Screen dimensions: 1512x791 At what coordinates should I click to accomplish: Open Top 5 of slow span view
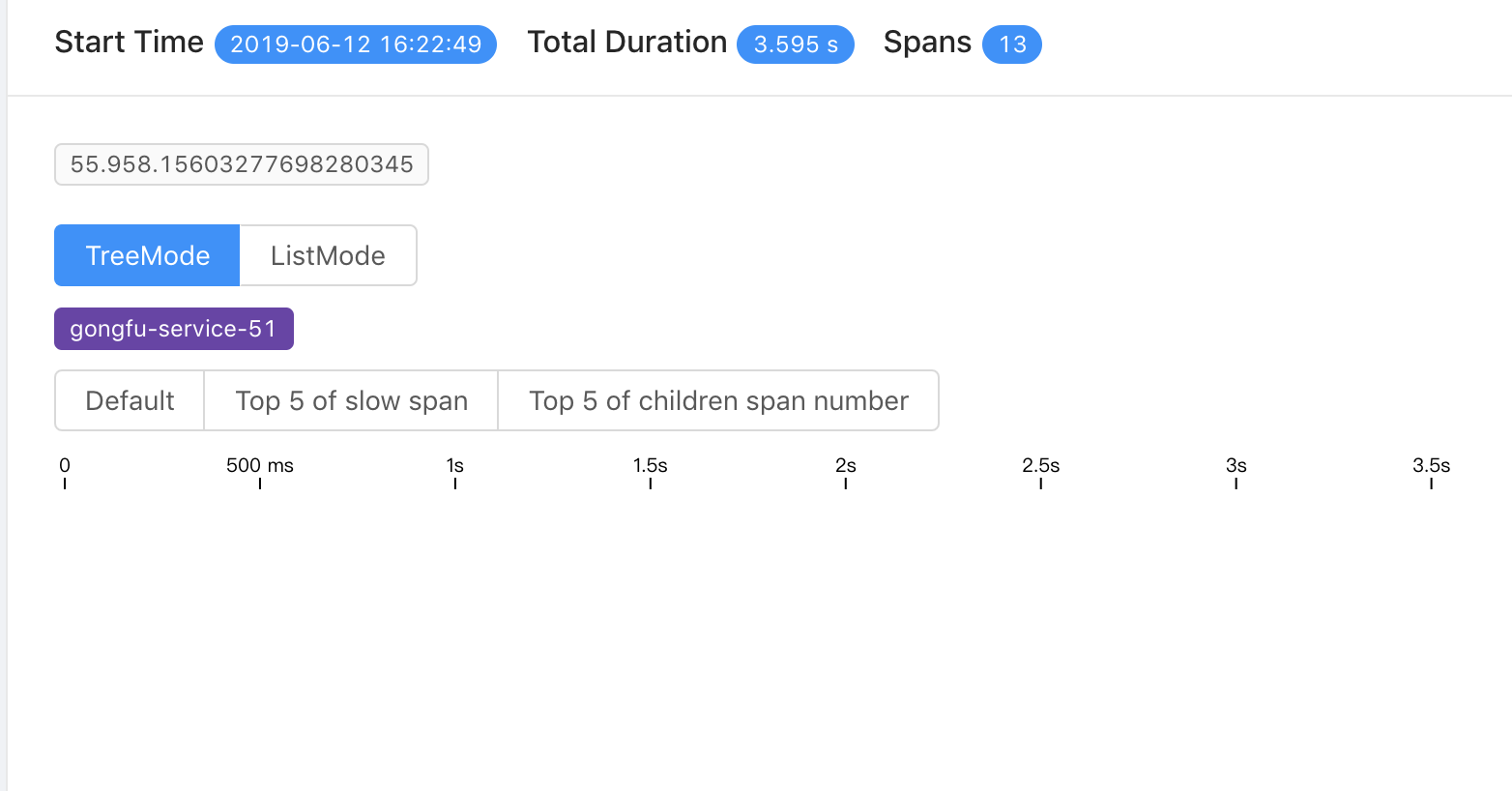coord(351,400)
